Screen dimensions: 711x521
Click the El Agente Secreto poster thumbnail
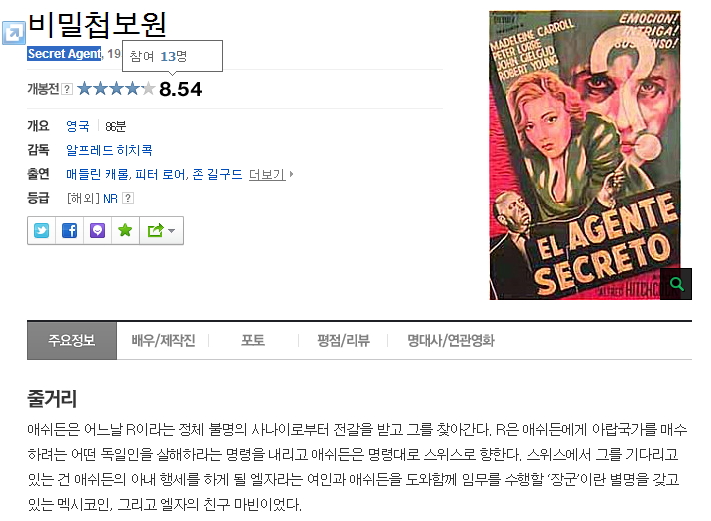tap(585, 155)
